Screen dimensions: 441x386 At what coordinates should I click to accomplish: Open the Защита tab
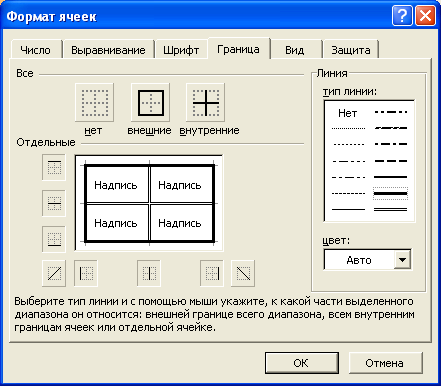pos(351,50)
